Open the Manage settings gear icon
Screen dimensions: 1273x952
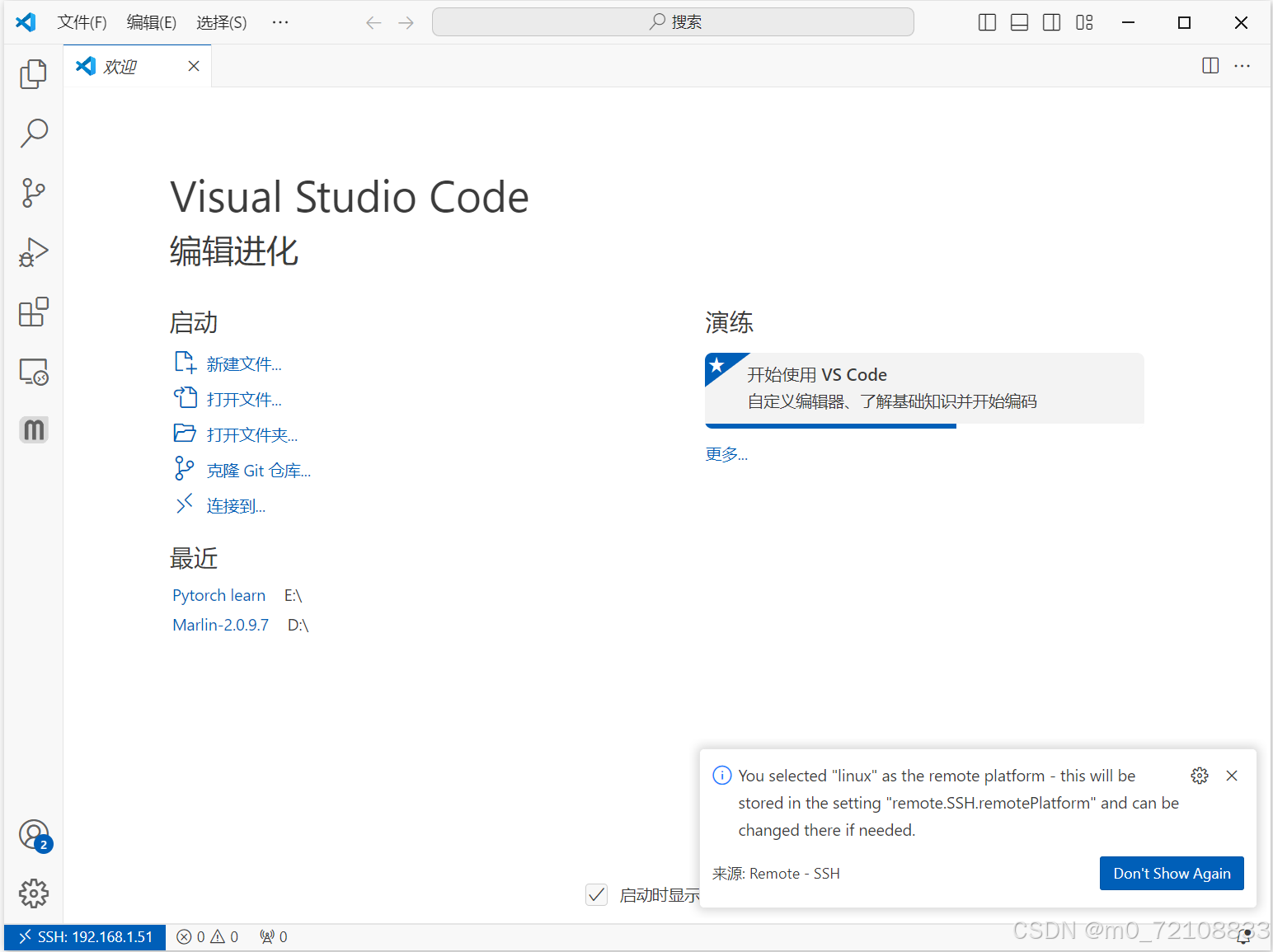[33, 893]
